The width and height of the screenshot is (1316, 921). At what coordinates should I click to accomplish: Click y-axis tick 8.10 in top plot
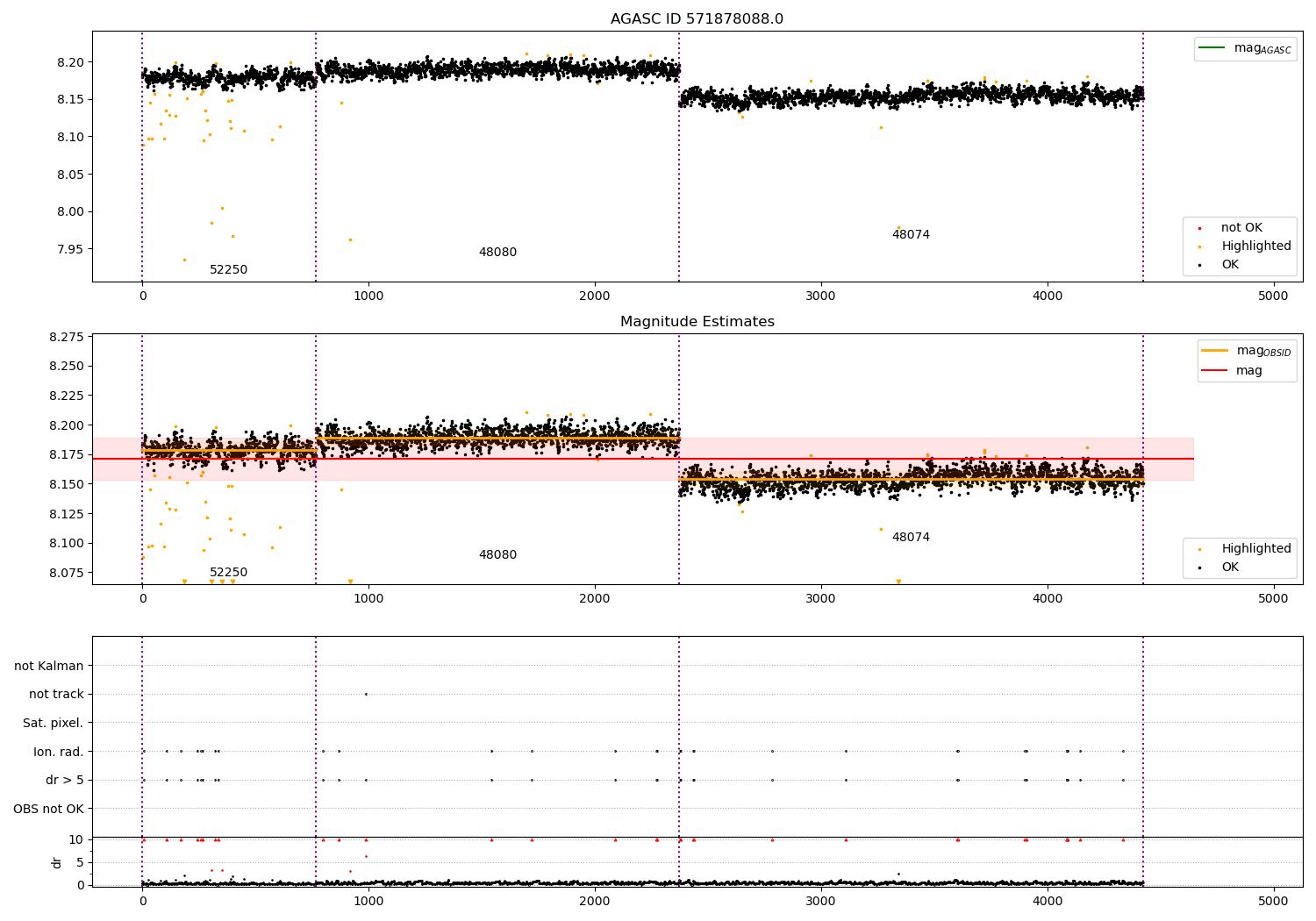[72, 137]
